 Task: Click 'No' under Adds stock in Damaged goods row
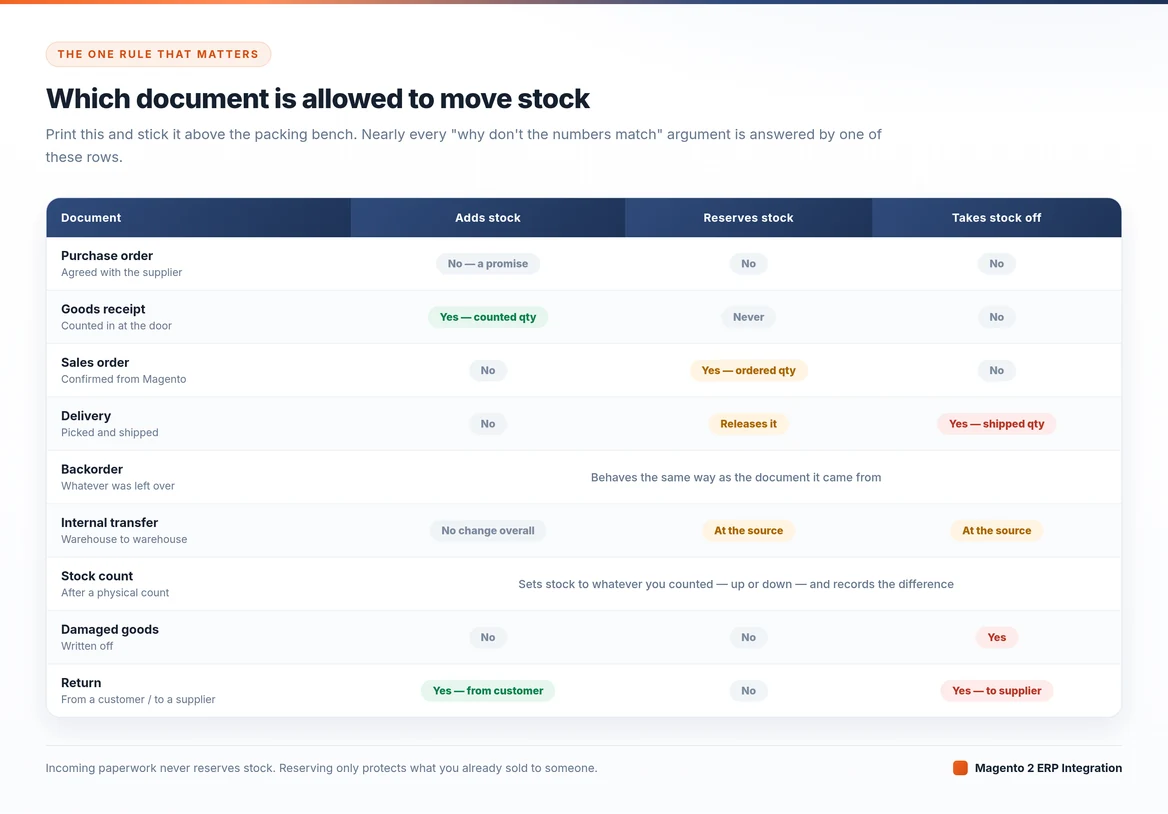coord(488,637)
